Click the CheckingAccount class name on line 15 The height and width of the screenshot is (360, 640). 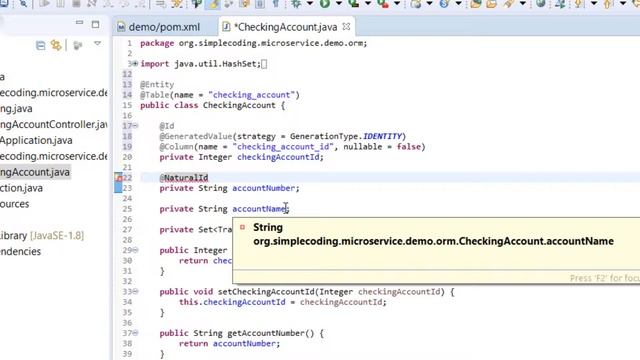coord(239,105)
